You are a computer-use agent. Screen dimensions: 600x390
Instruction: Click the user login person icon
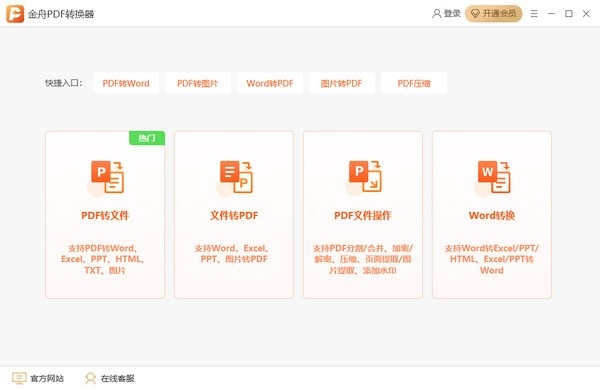pyautogui.click(x=437, y=14)
